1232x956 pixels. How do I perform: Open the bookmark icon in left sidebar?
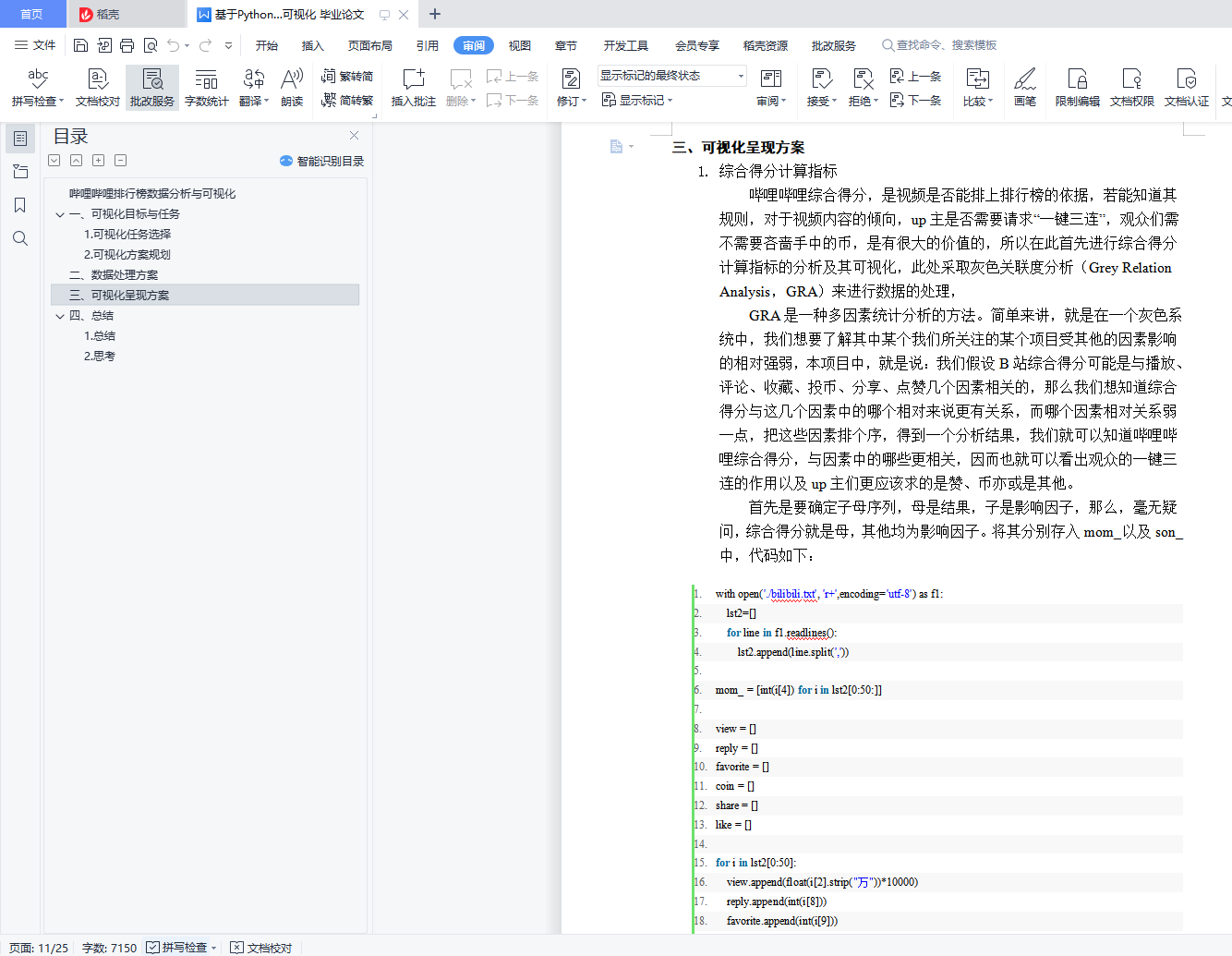pyautogui.click(x=20, y=205)
